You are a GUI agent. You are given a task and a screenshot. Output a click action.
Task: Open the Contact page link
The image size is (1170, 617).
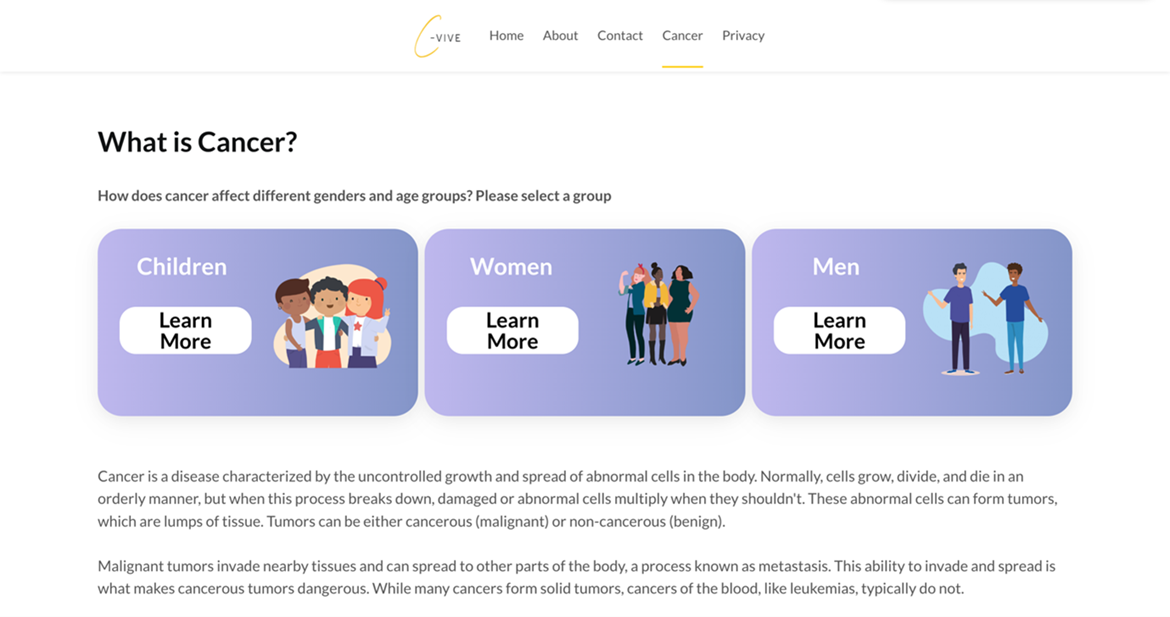[x=619, y=35]
